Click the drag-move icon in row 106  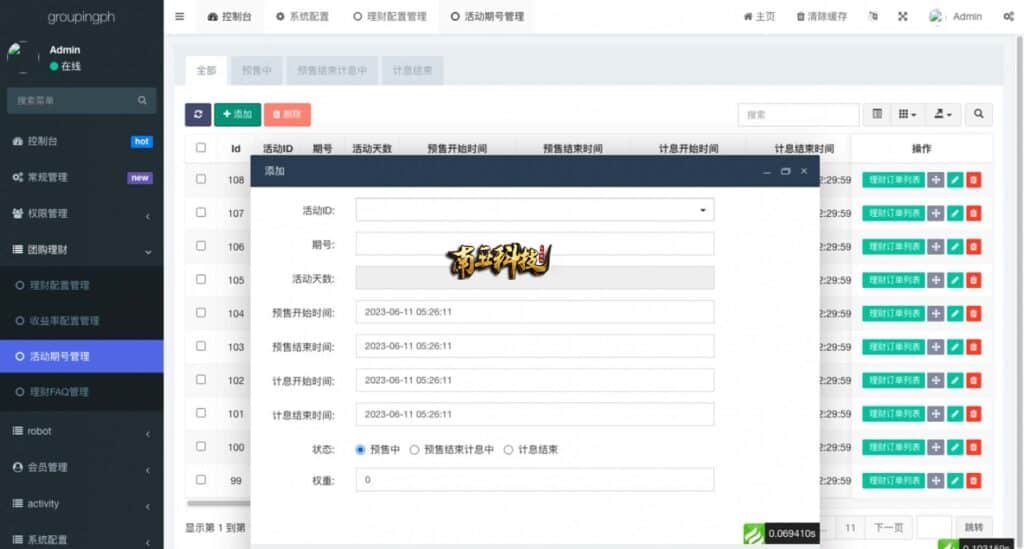click(935, 247)
